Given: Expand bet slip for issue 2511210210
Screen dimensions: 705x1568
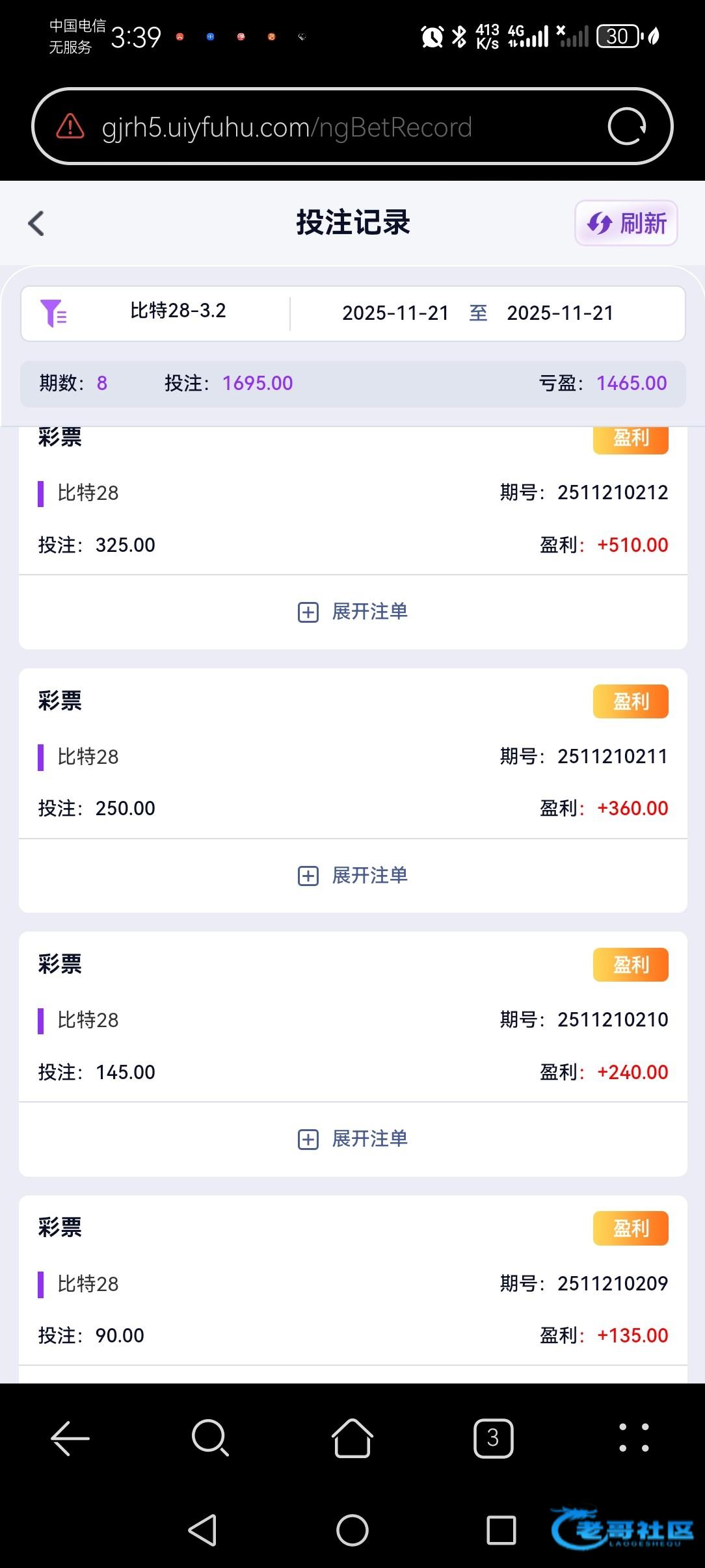Looking at the screenshot, I should [x=352, y=1139].
